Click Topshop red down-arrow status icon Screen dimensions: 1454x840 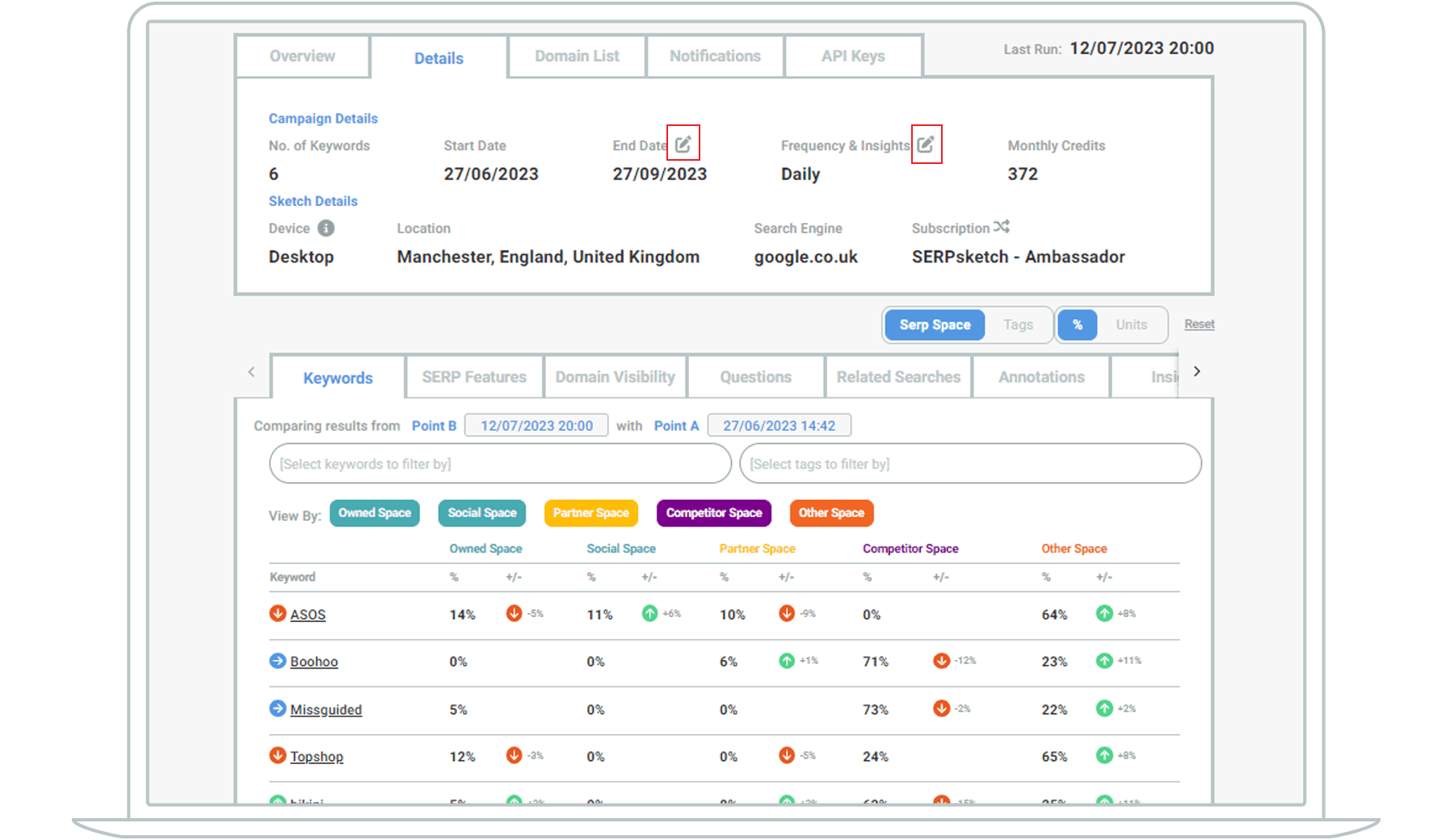tap(277, 755)
